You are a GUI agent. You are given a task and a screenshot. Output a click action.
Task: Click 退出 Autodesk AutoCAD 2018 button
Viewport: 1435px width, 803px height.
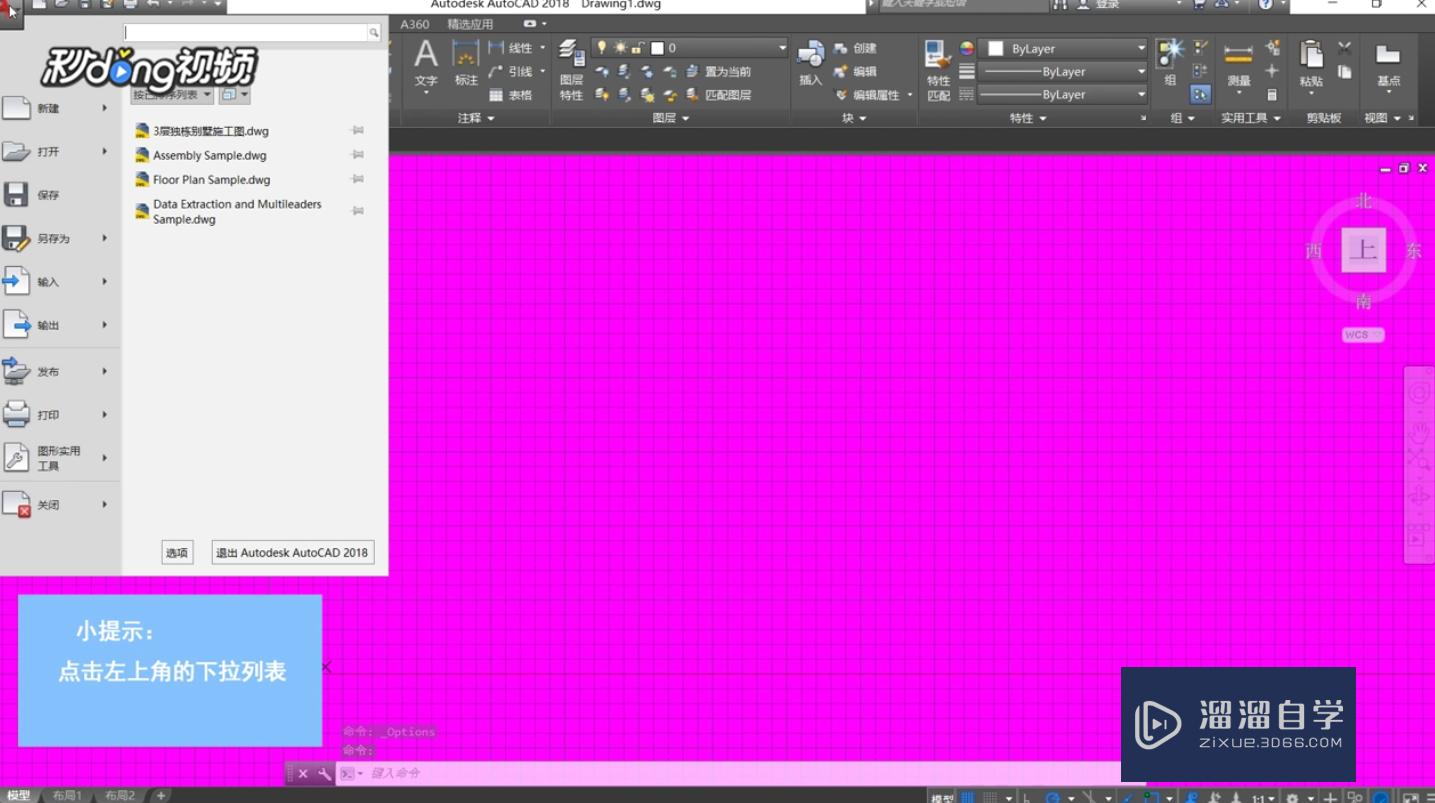pyautogui.click(x=293, y=552)
